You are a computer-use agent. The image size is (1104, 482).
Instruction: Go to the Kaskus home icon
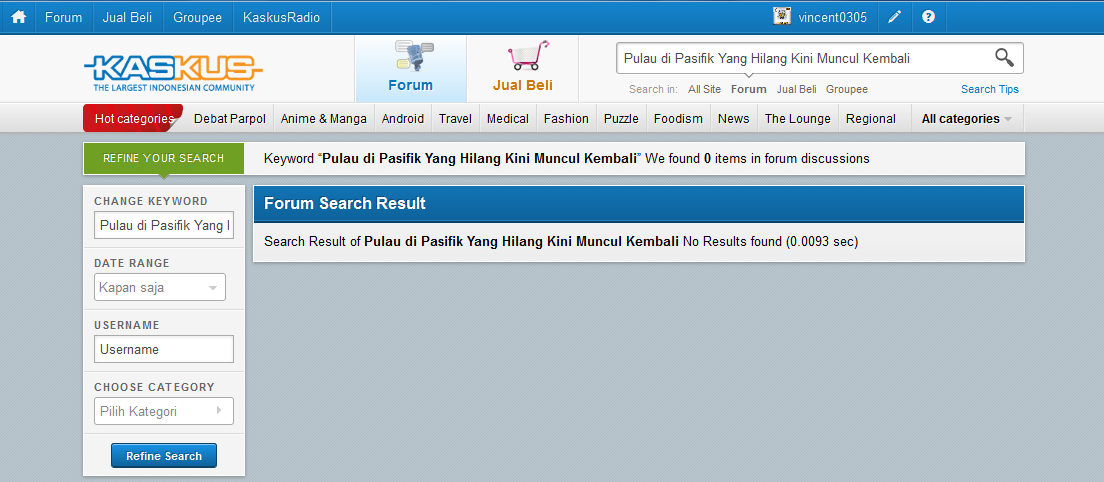click(x=18, y=17)
